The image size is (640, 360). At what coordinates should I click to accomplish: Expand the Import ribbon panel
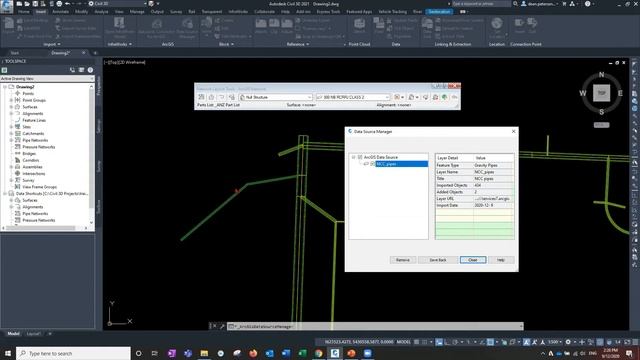(x=52, y=44)
